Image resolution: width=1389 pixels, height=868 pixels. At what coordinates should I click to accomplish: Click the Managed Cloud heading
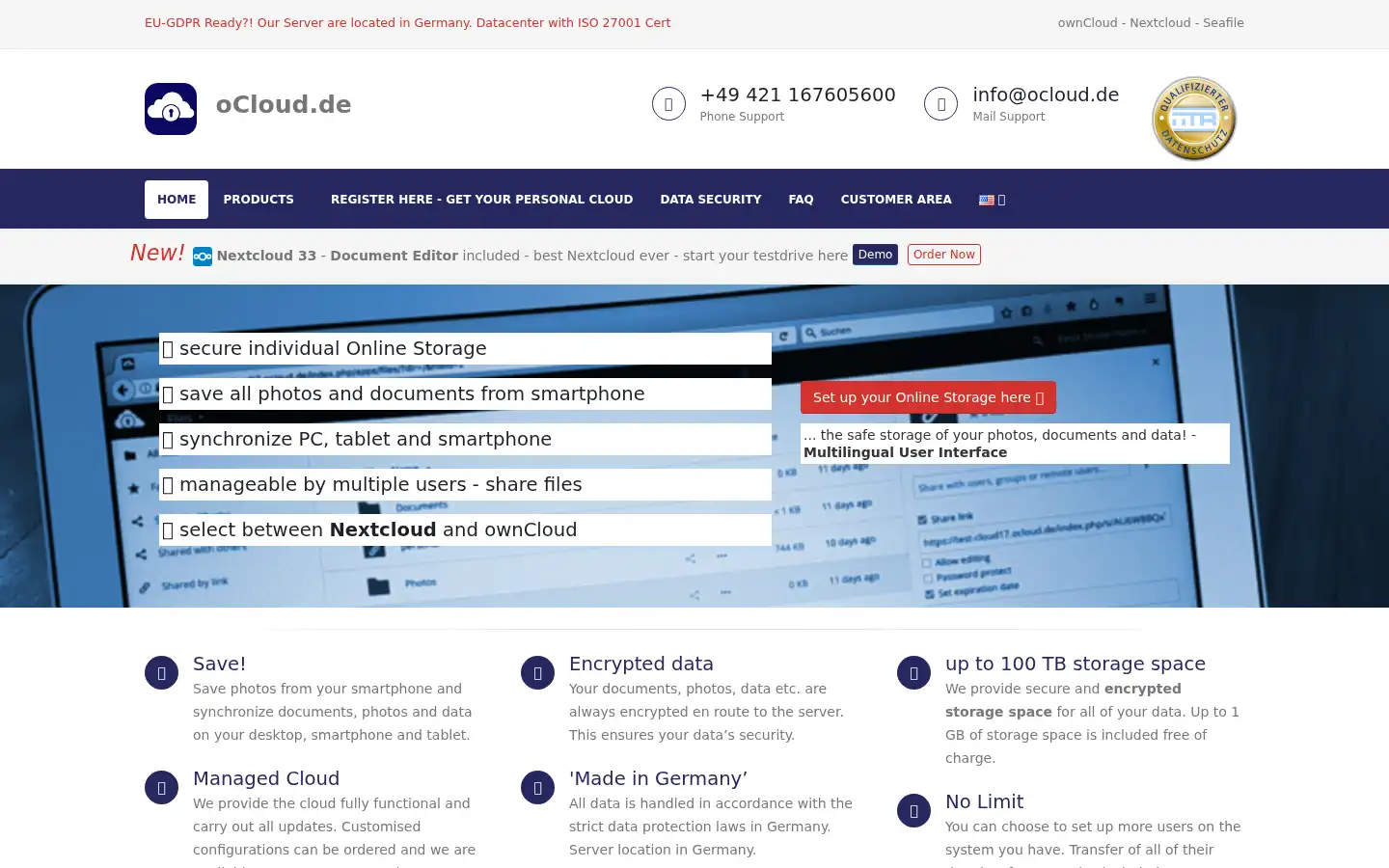click(266, 778)
